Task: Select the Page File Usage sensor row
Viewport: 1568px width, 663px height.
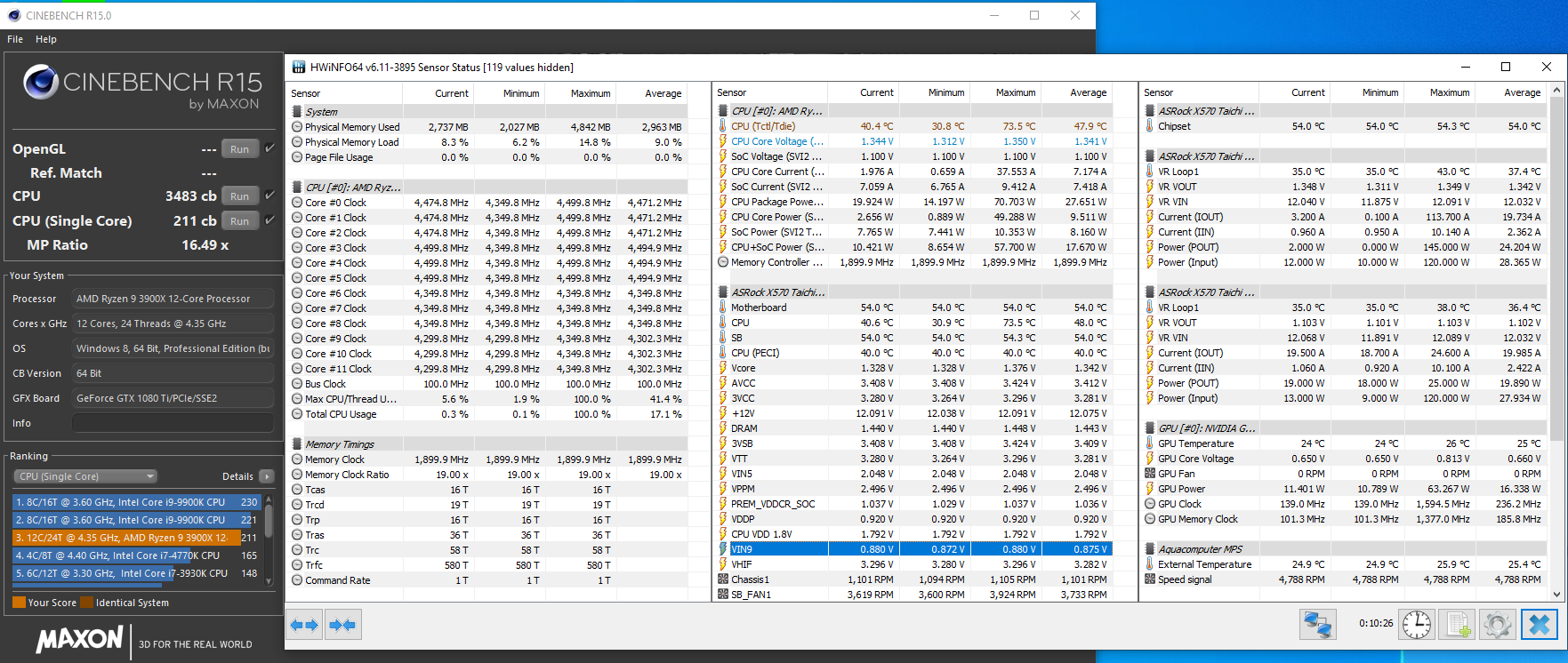Action: point(488,157)
